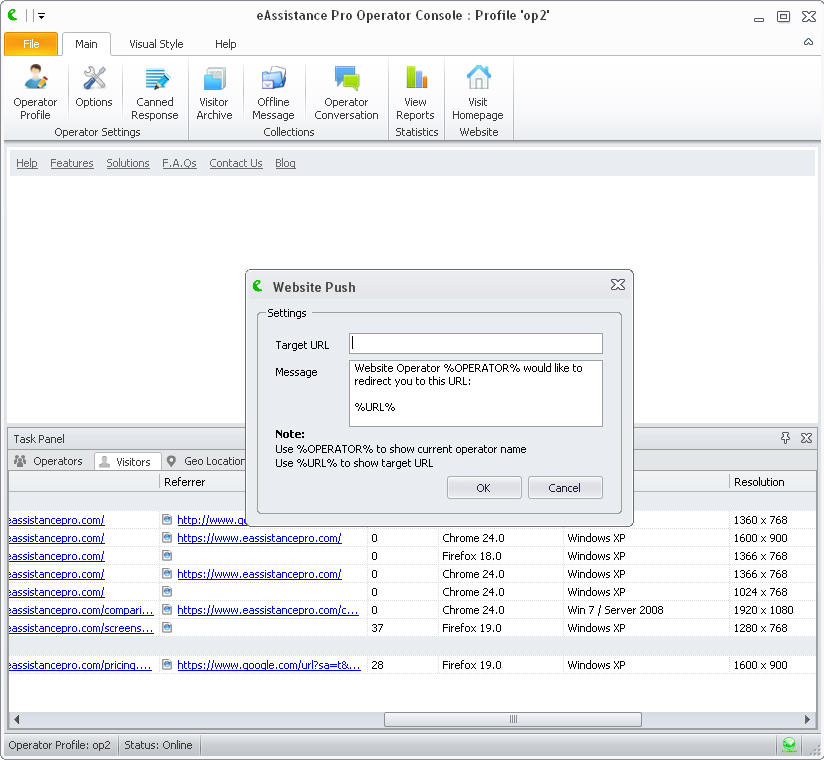Click referrer icon in the Firefox 19.0 screens row

(167, 627)
